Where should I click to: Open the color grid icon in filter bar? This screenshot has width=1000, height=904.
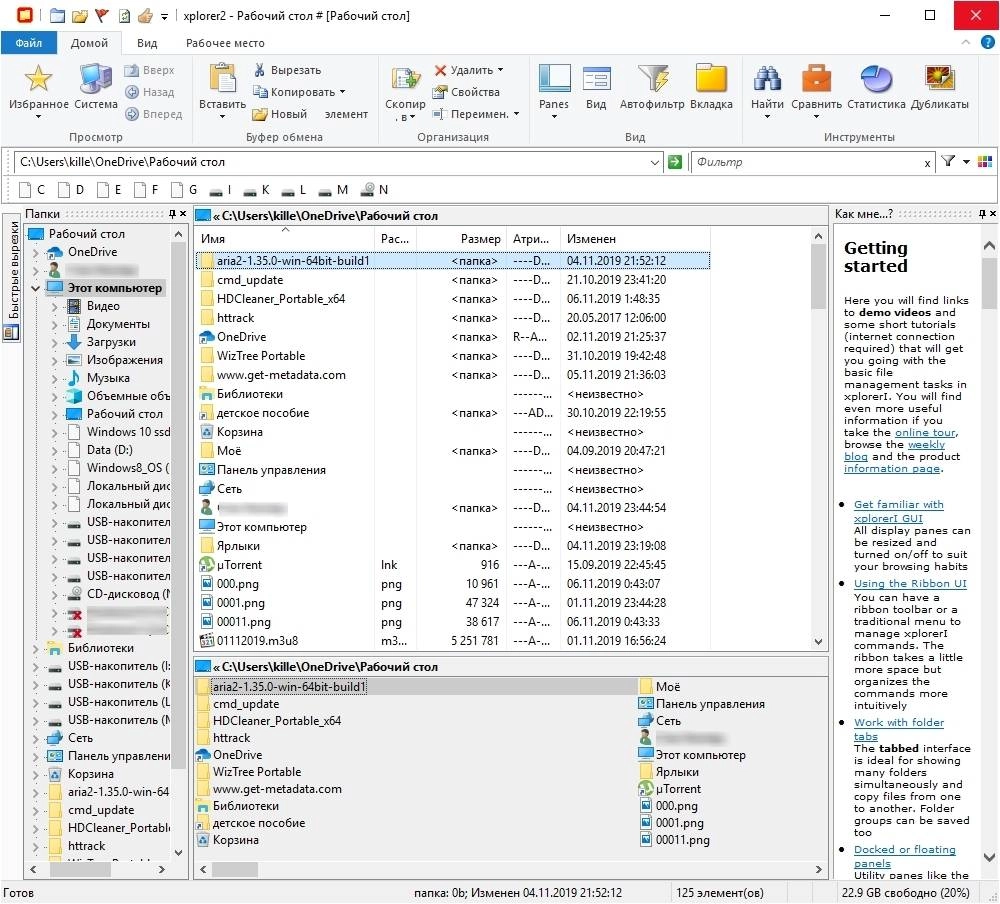point(985,161)
